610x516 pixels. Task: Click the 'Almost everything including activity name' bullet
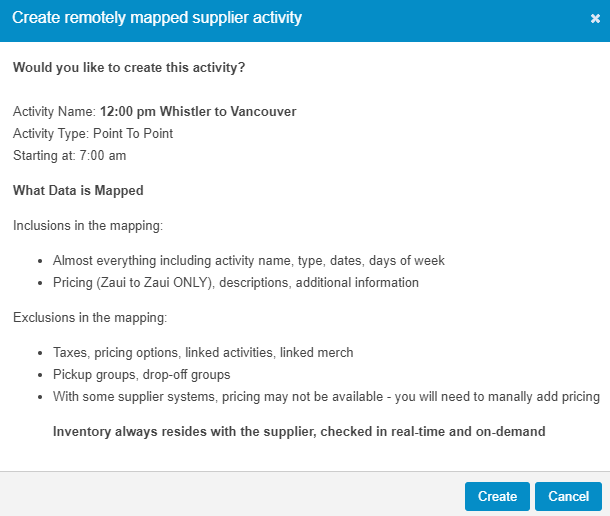[249, 260]
